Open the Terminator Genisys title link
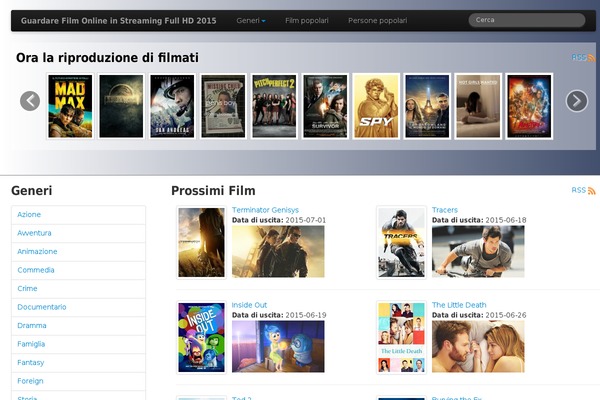This screenshot has height=400, width=600. 265,210
